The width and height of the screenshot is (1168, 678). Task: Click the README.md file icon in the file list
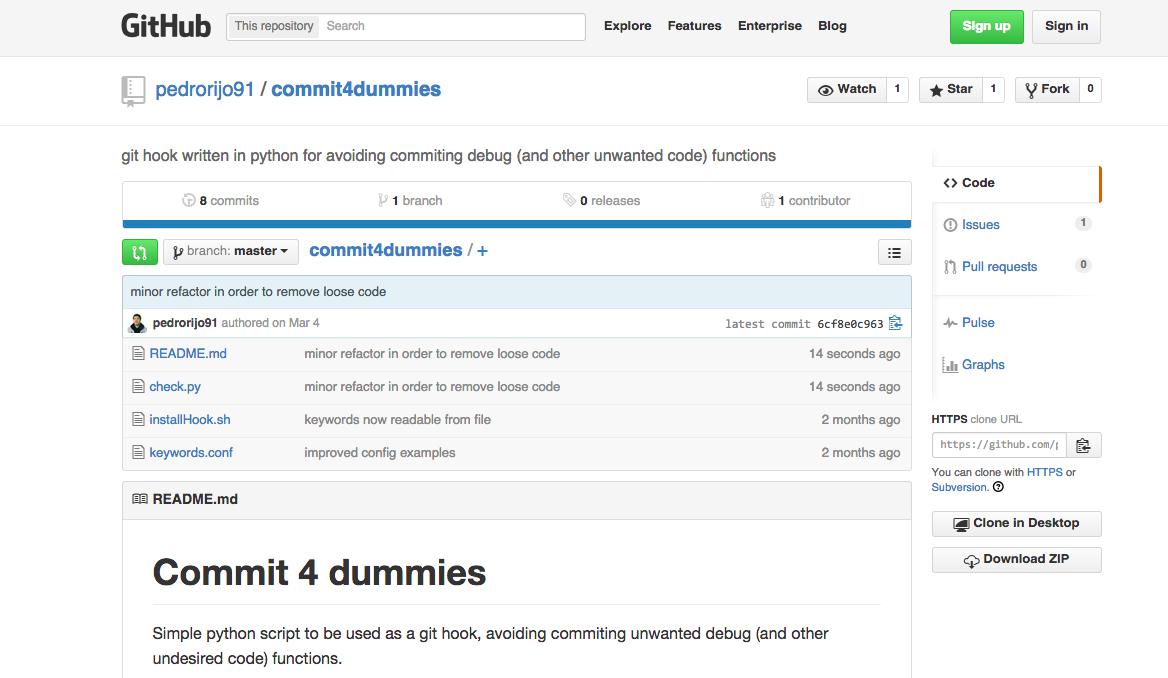138,353
